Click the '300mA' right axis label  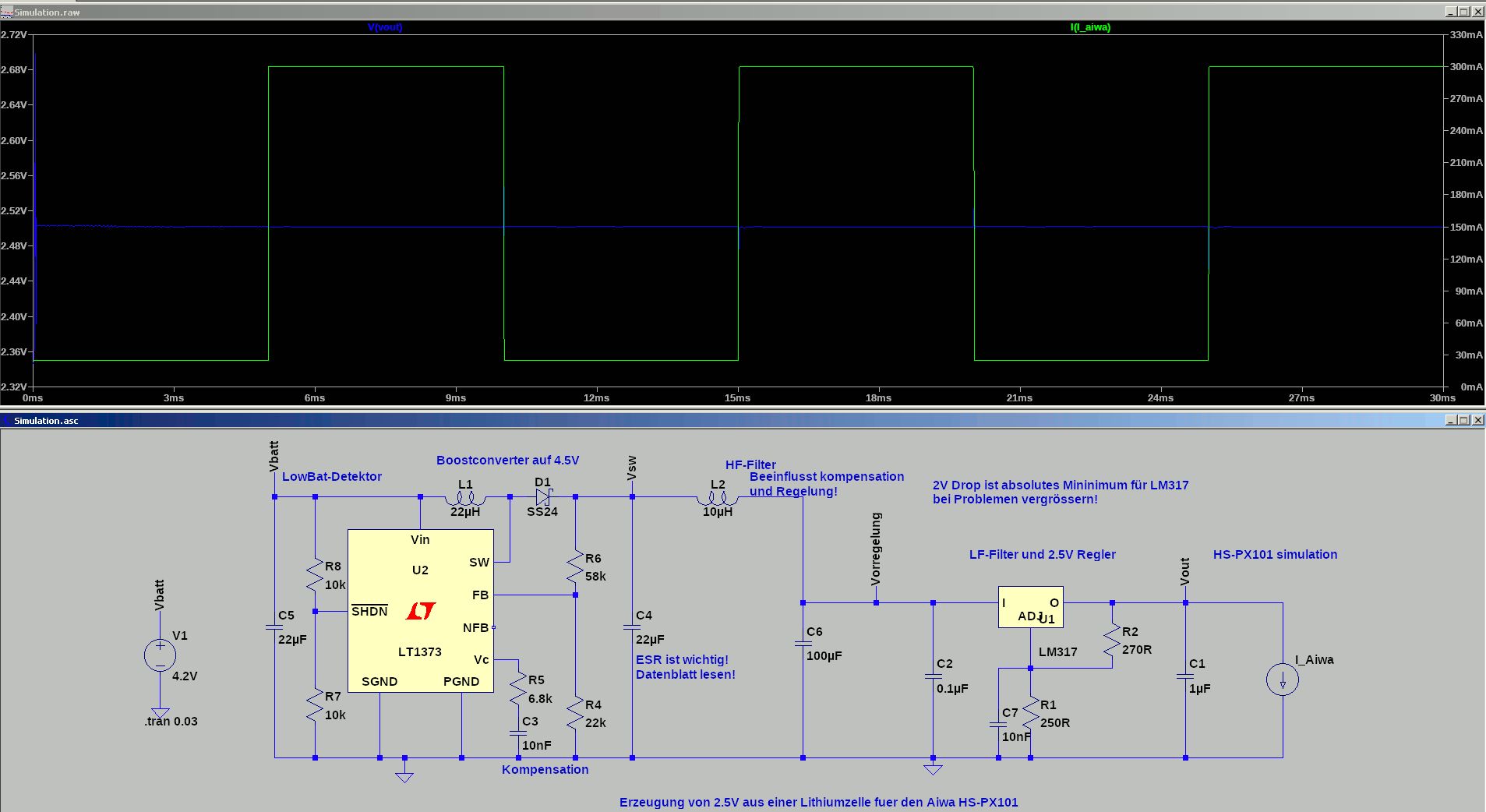pyautogui.click(x=1467, y=67)
